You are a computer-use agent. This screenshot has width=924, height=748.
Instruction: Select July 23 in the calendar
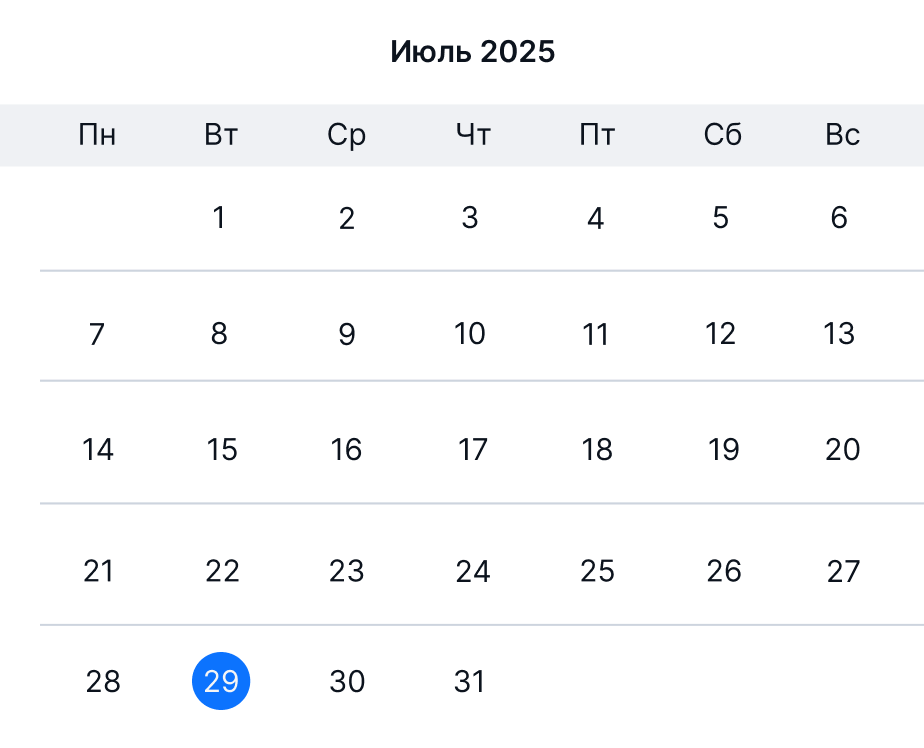pyautogui.click(x=346, y=571)
